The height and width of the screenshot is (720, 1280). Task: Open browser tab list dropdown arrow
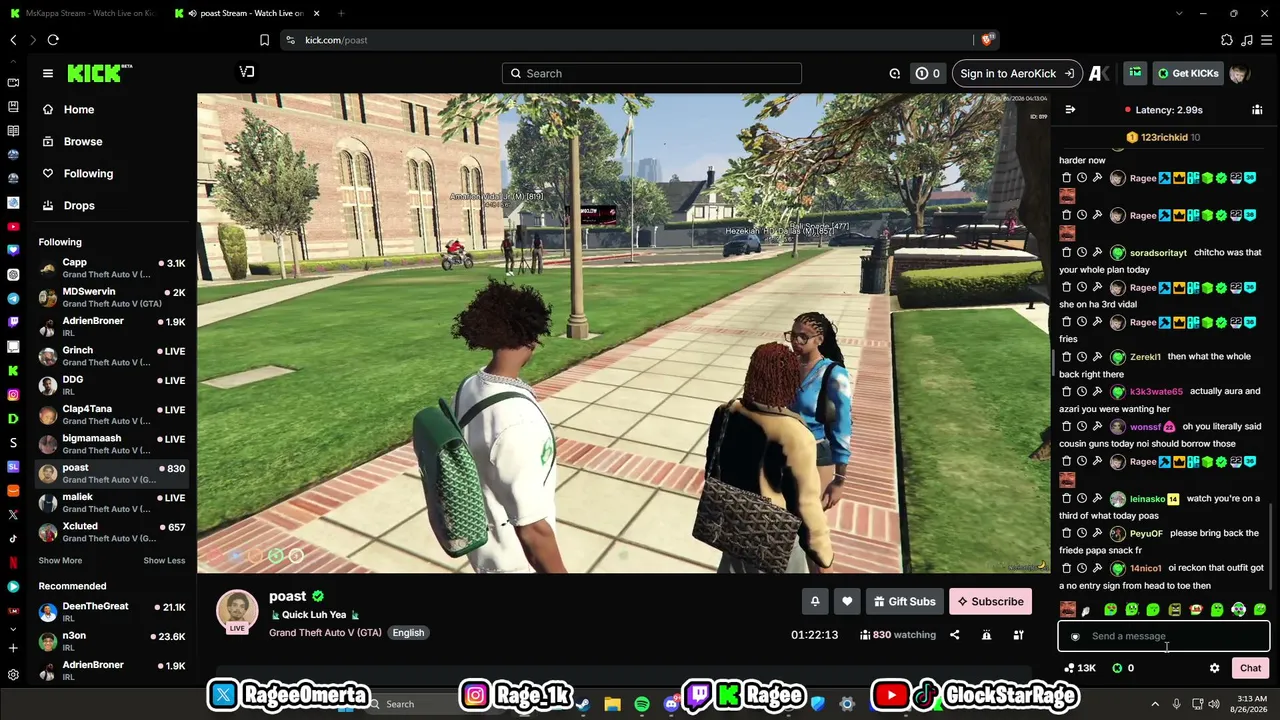[1178, 13]
